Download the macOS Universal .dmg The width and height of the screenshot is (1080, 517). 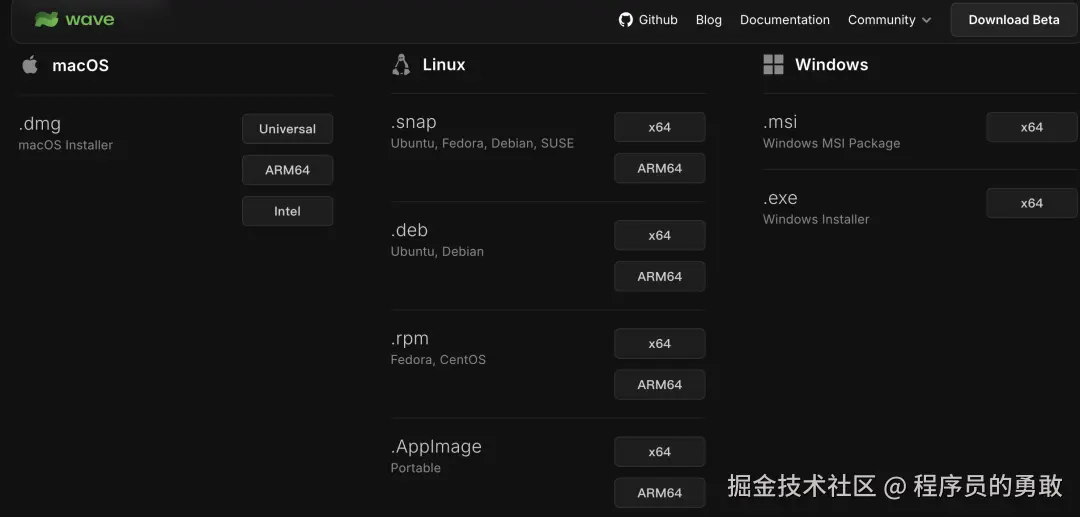coord(287,129)
